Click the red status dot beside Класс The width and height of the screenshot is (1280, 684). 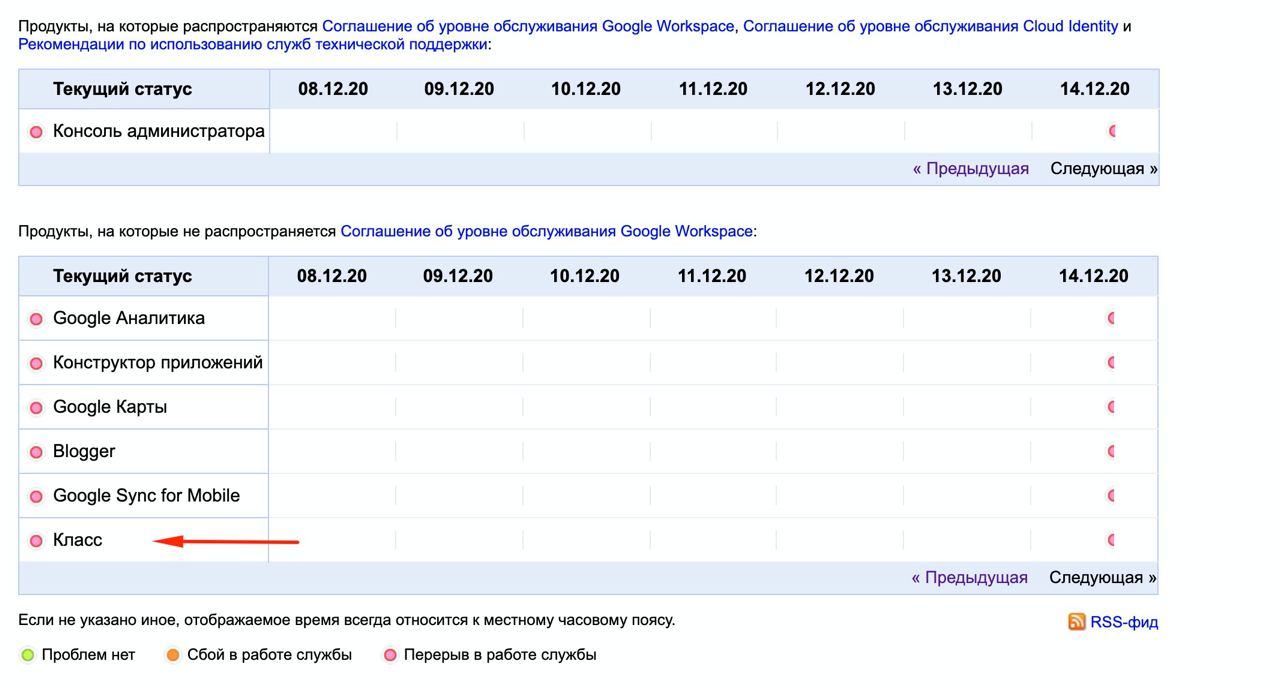click(36, 541)
